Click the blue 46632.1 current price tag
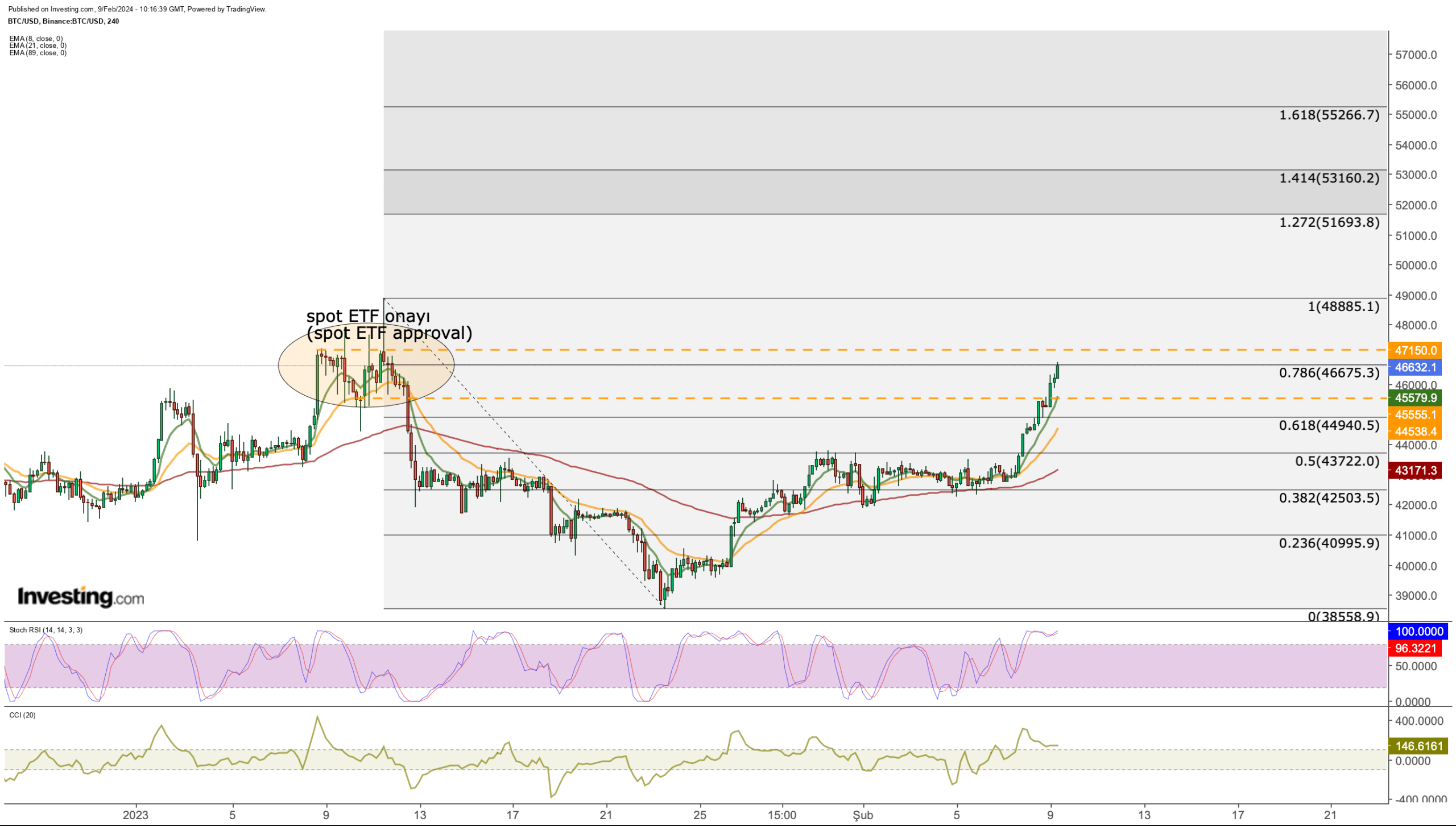The height and width of the screenshot is (826, 1456). point(1415,367)
